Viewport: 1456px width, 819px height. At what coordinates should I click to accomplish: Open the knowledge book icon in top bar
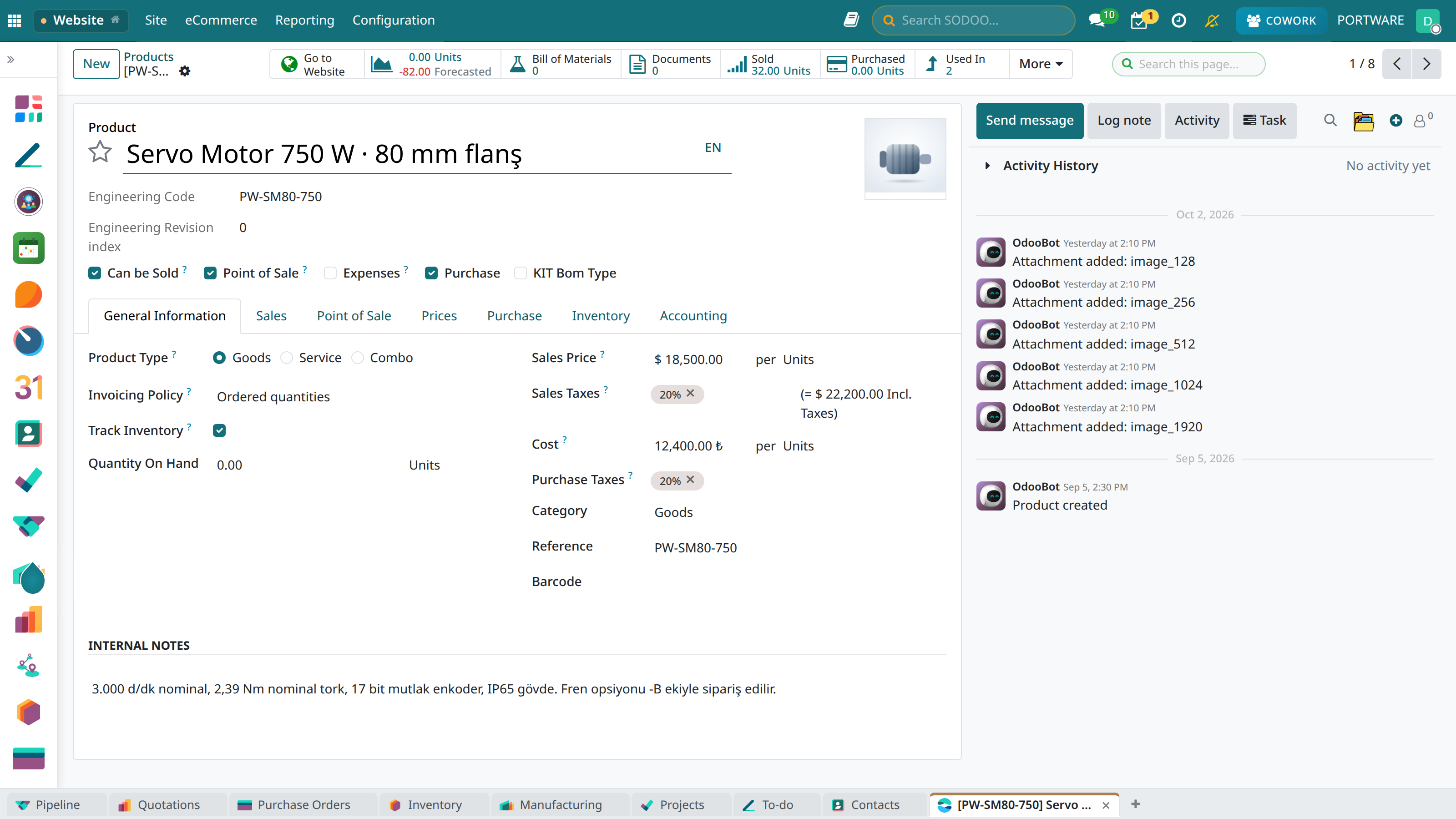coord(851,20)
